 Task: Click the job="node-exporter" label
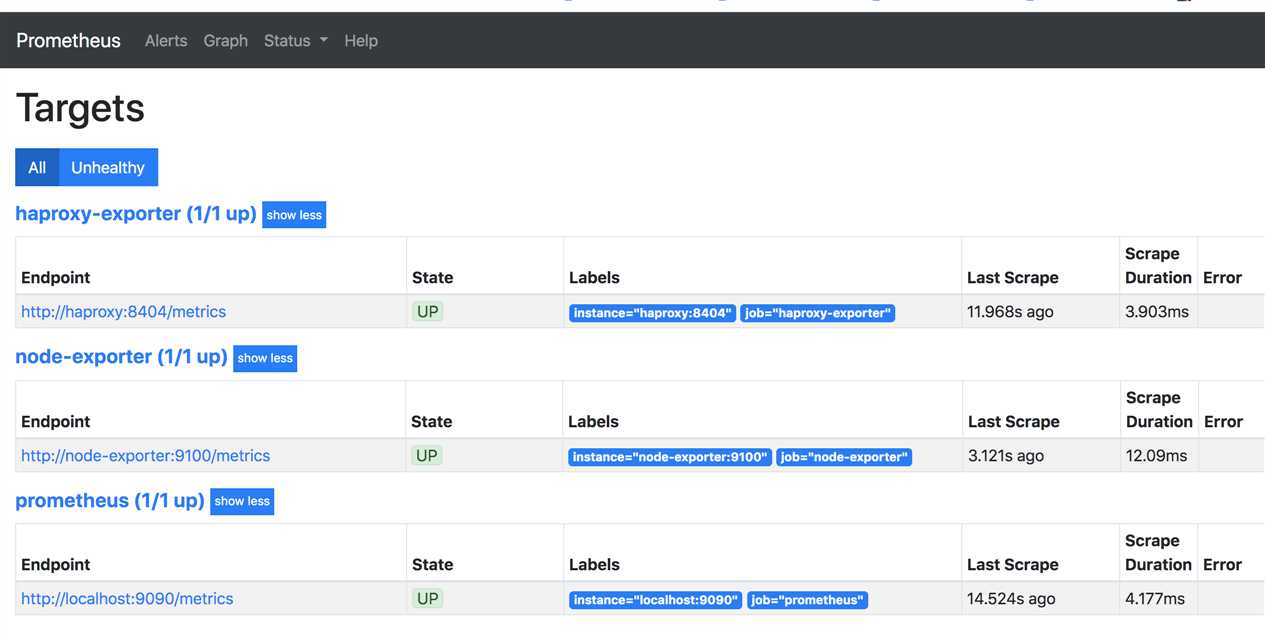(844, 457)
